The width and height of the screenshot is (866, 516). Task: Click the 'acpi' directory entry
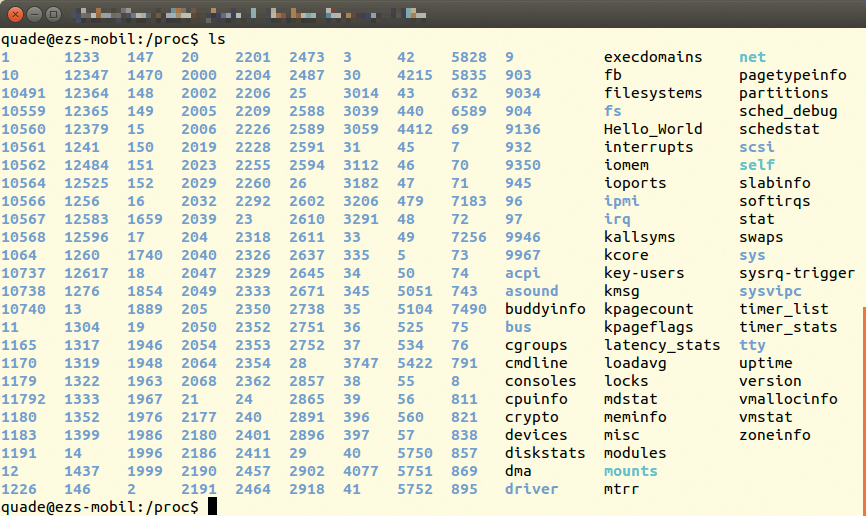(522, 273)
